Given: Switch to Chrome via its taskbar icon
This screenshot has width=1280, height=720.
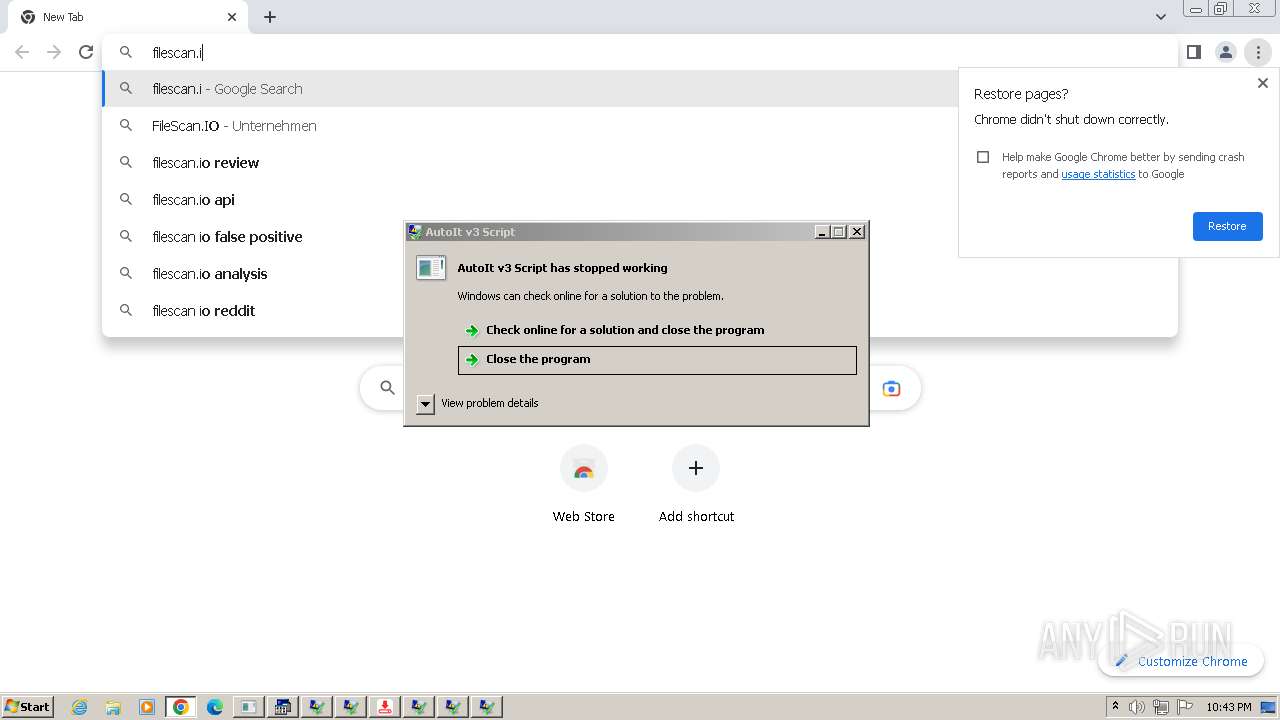Looking at the screenshot, I should click(181, 707).
